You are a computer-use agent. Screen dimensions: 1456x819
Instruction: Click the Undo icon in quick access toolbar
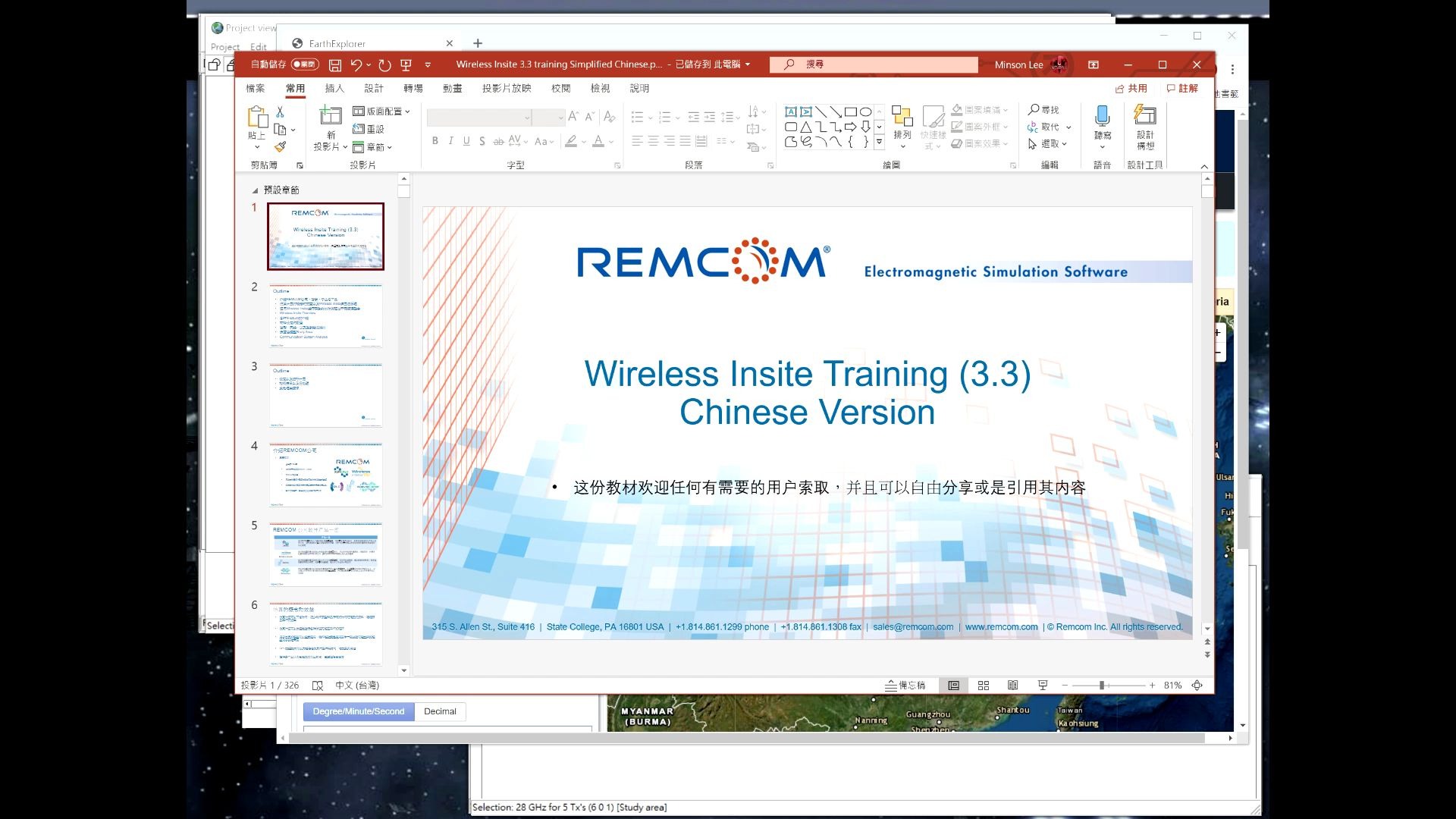[357, 64]
